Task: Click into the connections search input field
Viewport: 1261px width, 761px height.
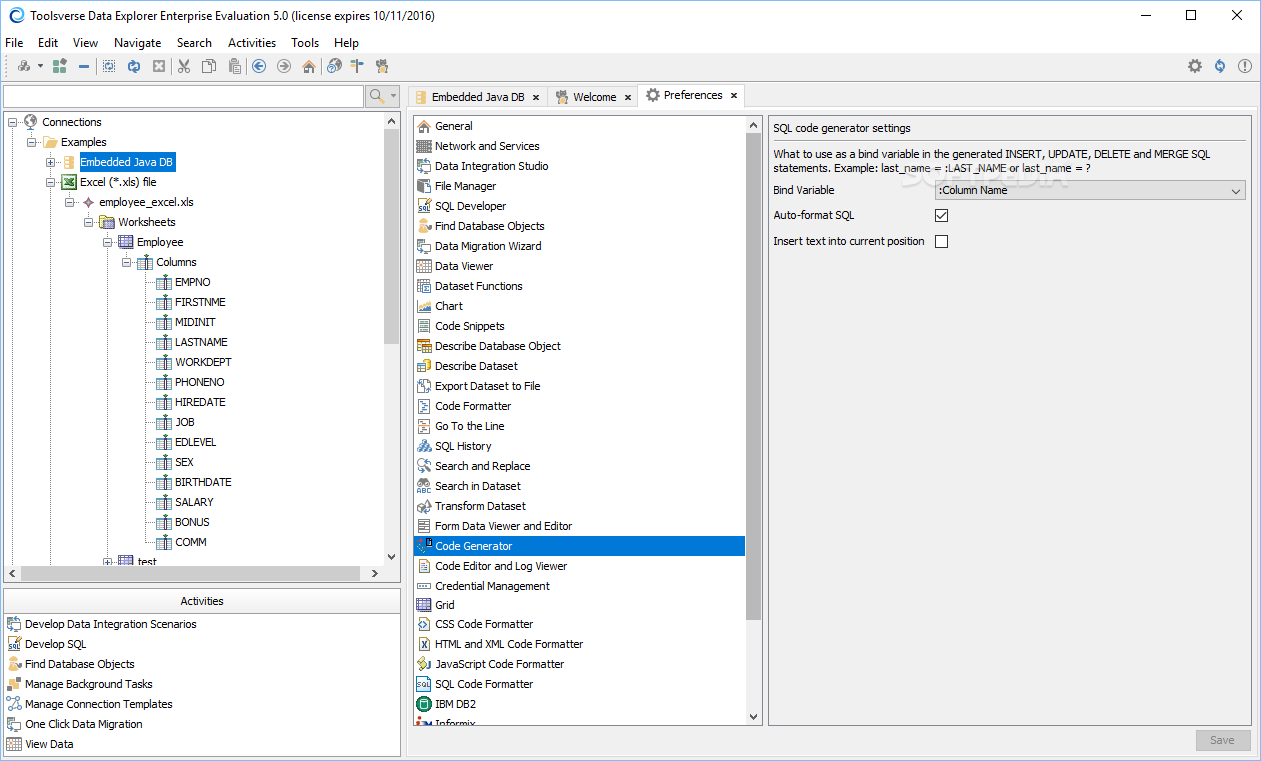Action: coord(184,96)
